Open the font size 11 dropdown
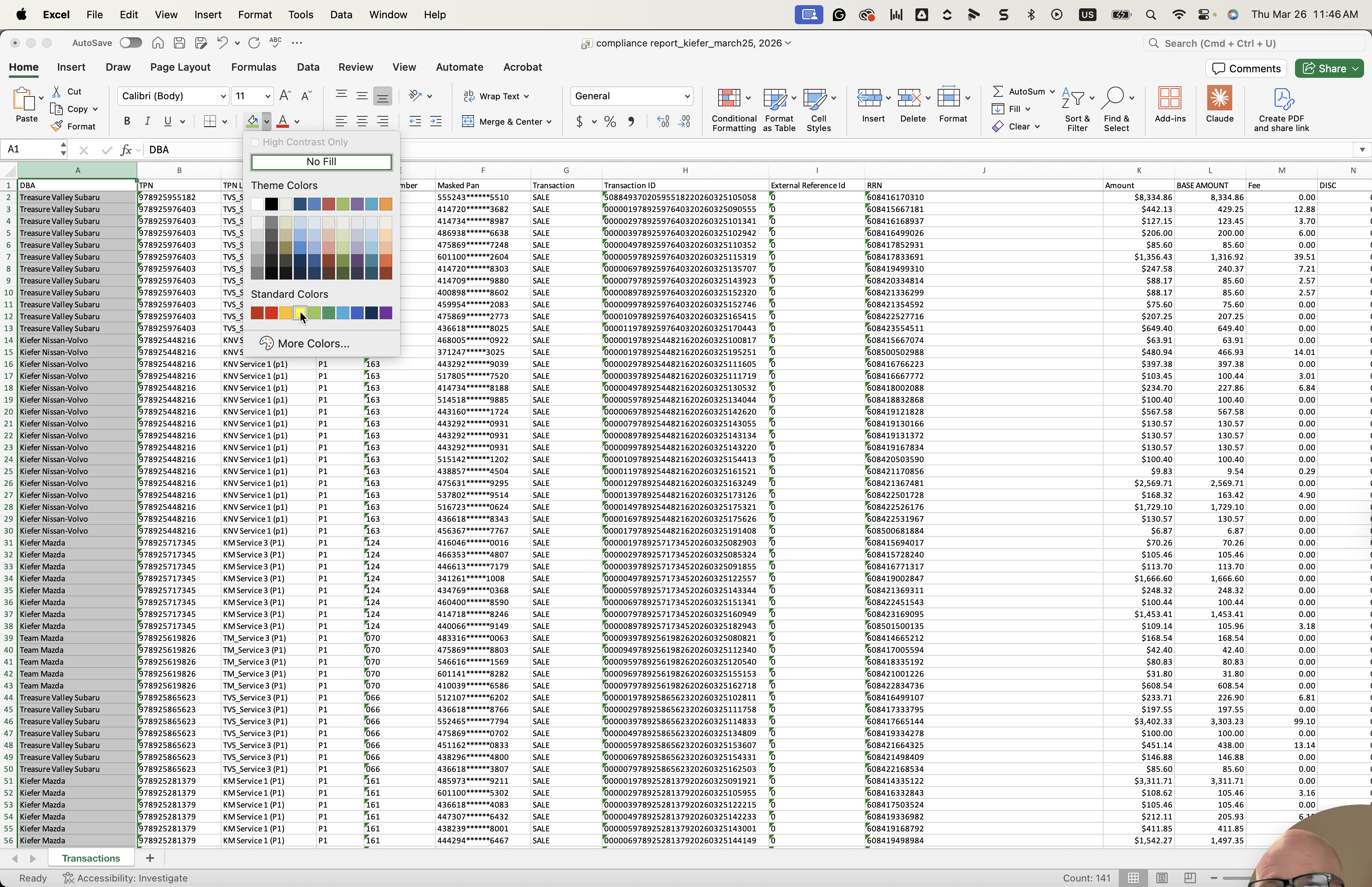The height and width of the screenshot is (887, 1372). (268, 96)
